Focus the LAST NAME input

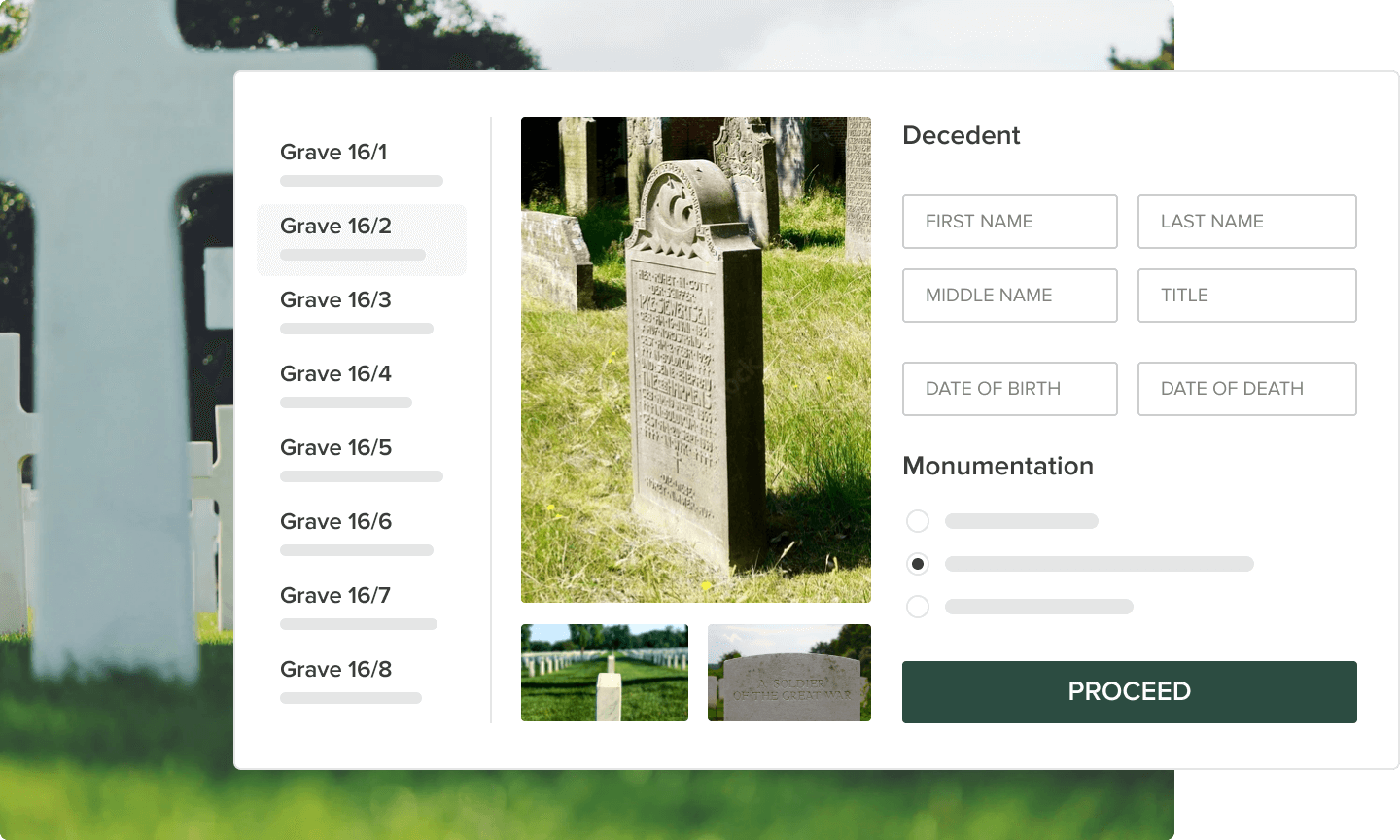click(1247, 222)
